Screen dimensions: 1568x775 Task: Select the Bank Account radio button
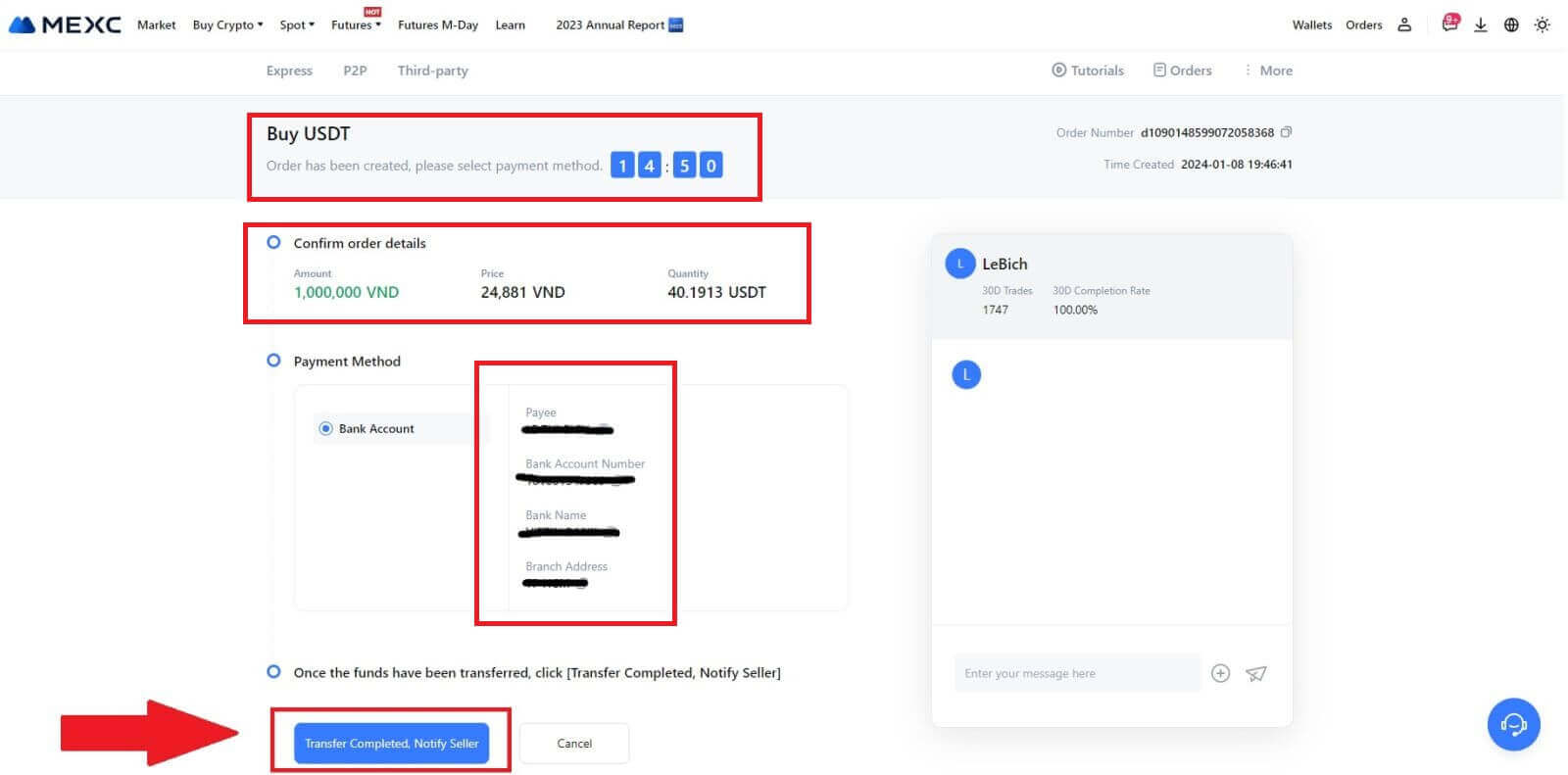click(326, 428)
